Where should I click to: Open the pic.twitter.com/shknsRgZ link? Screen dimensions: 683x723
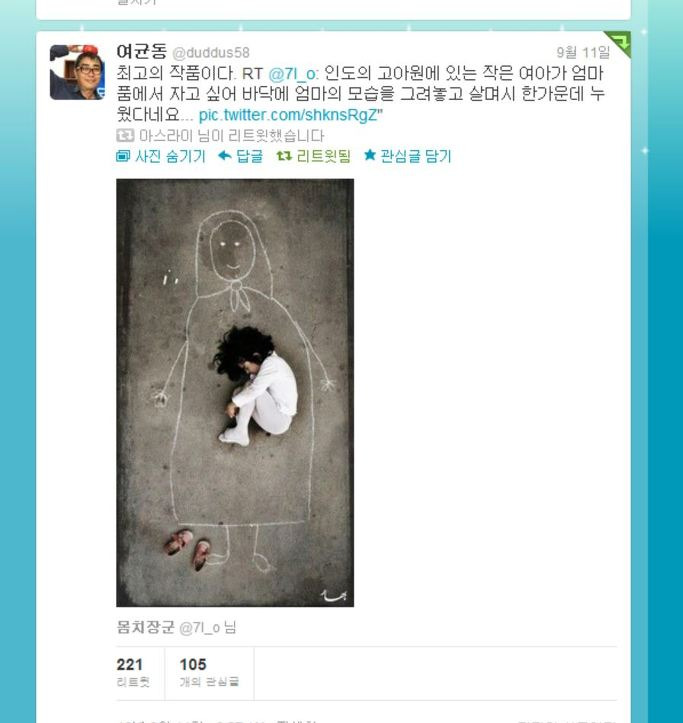tap(289, 115)
